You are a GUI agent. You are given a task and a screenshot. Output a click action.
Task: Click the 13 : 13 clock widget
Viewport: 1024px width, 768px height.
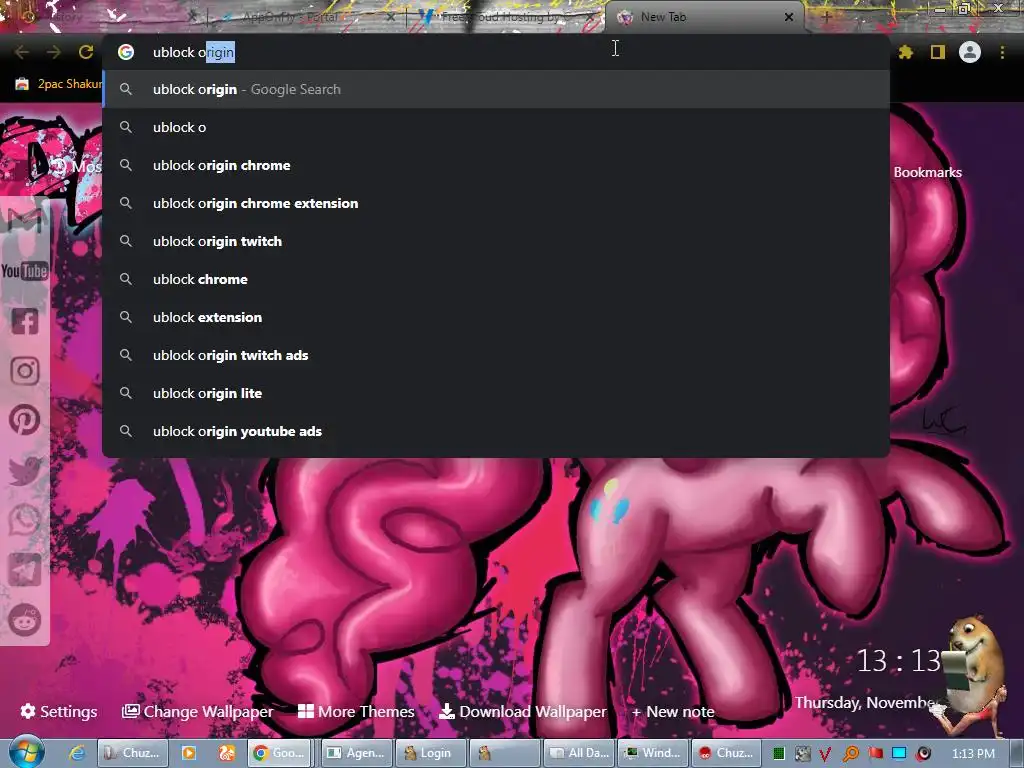point(899,661)
